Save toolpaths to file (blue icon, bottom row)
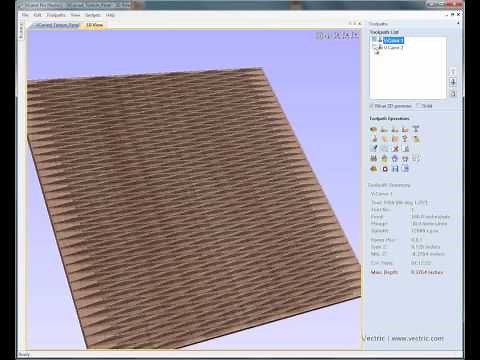 coord(395,169)
